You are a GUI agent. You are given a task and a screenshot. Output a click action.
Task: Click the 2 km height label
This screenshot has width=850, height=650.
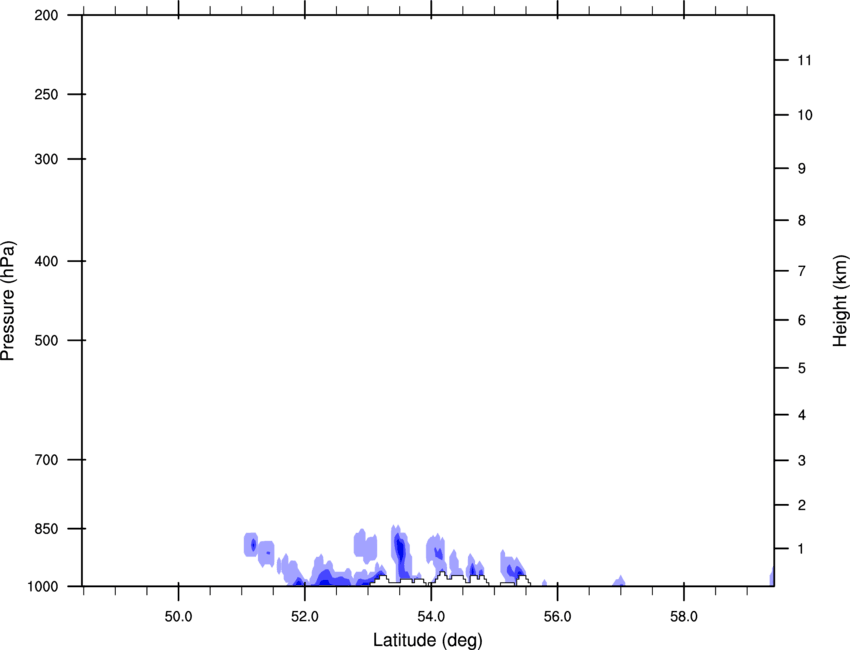[x=802, y=505]
